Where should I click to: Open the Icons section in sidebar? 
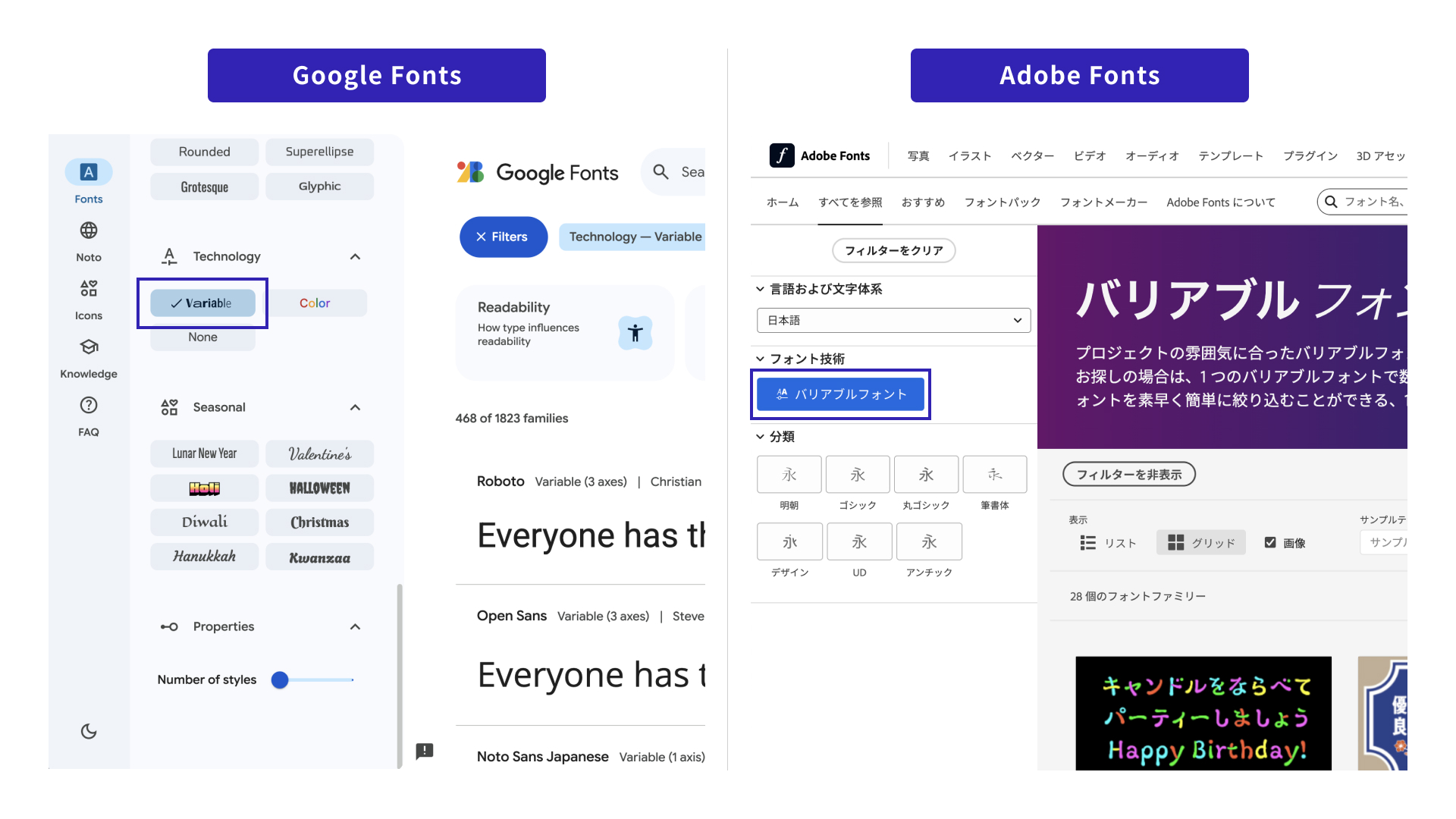click(89, 300)
